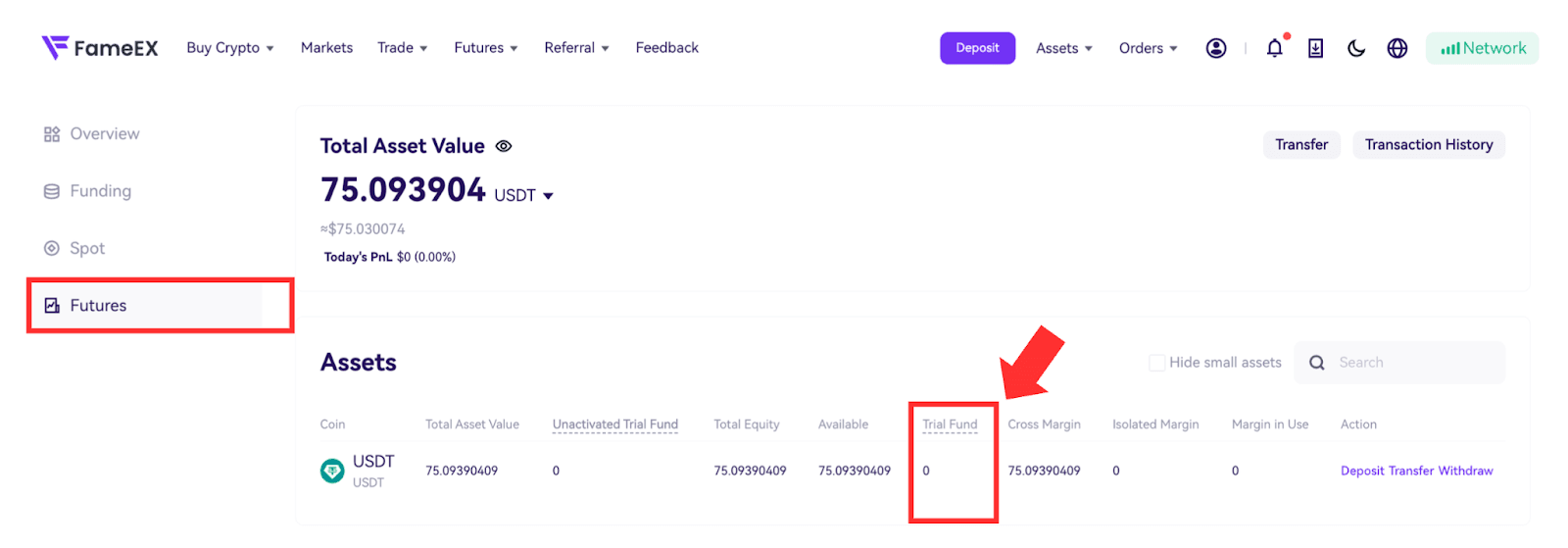1568x548 pixels.
Task: Expand the Orders dropdown
Action: [1149, 48]
